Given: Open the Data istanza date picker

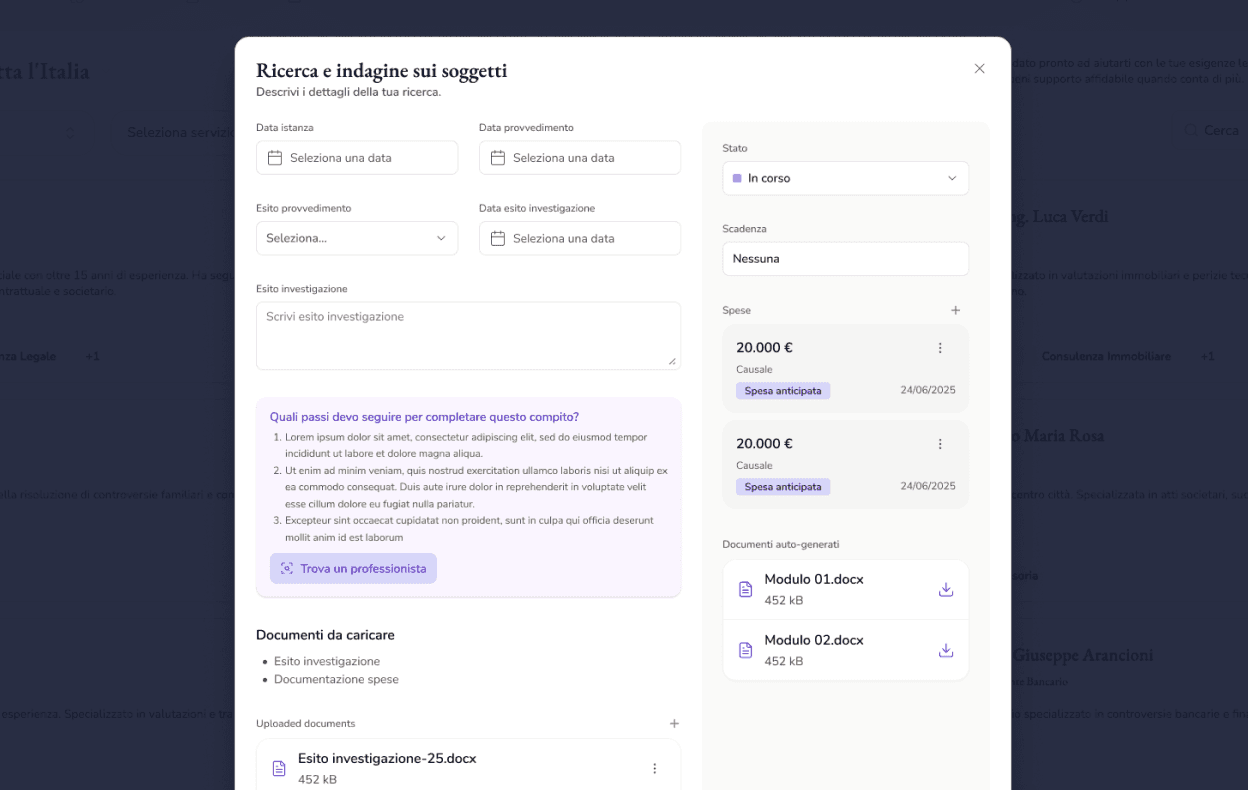Looking at the screenshot, I should 357,158.
